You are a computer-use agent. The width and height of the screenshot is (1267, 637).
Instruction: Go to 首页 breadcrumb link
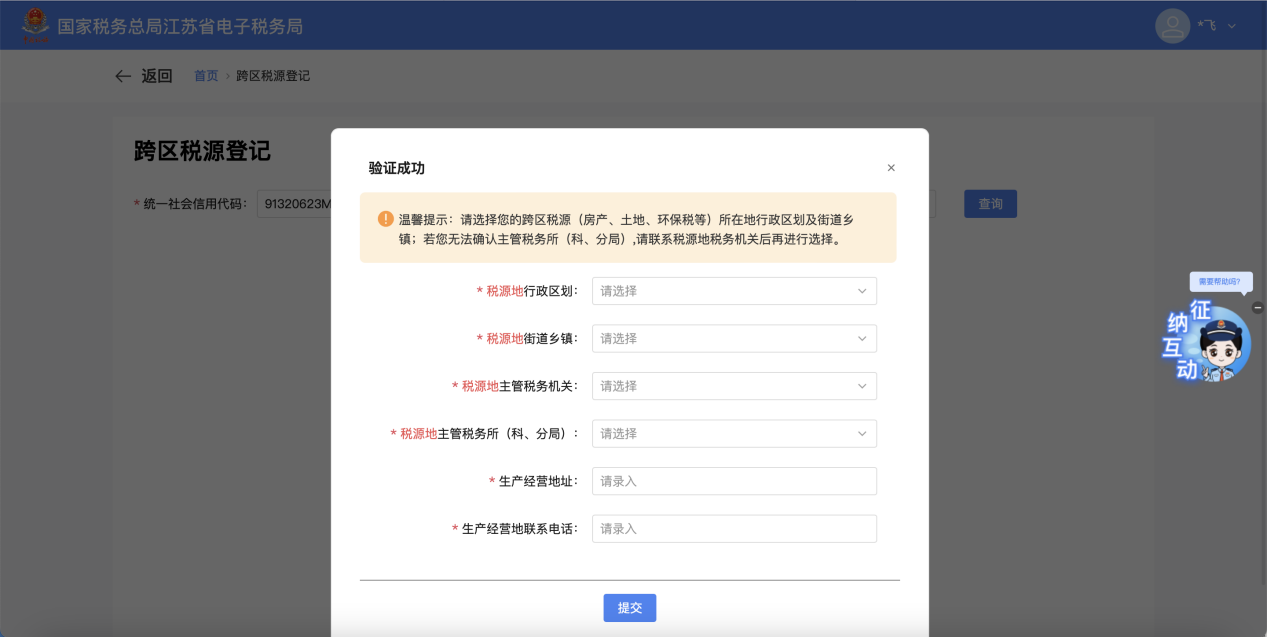[x=206, y=76]
